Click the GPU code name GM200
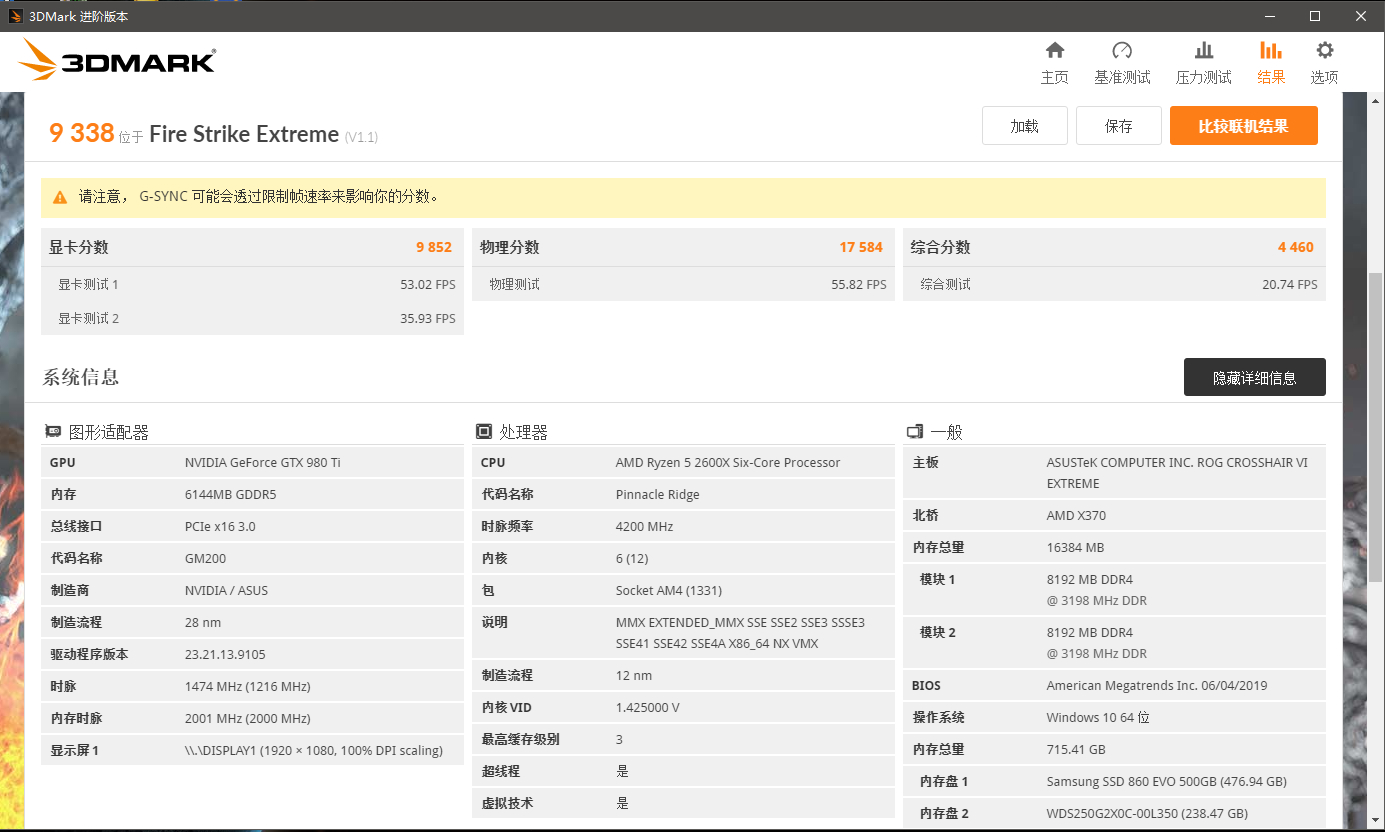 pos(205,558)
